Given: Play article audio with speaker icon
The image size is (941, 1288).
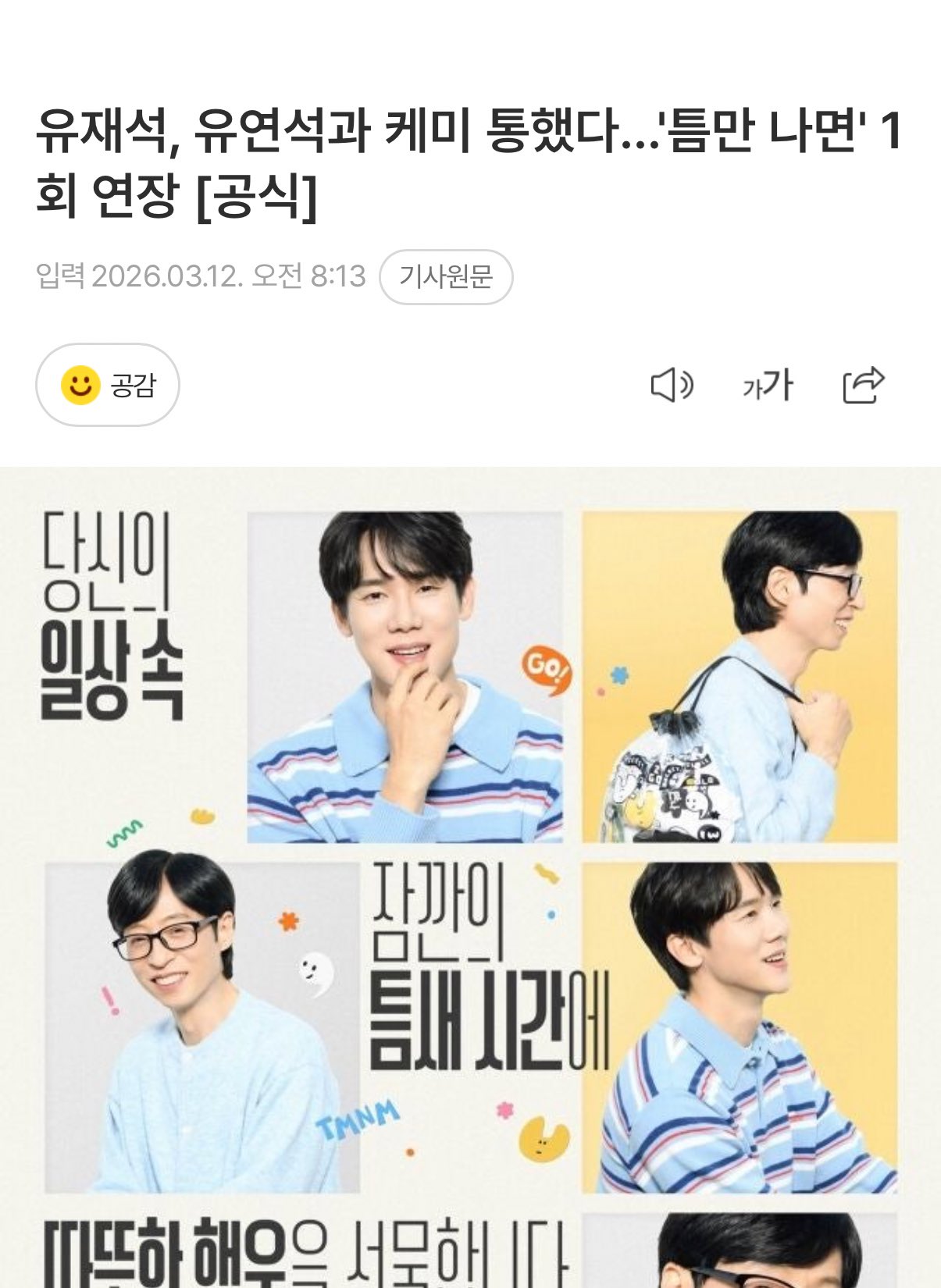Looking at the screenshot, I should (x=672, y=386).
